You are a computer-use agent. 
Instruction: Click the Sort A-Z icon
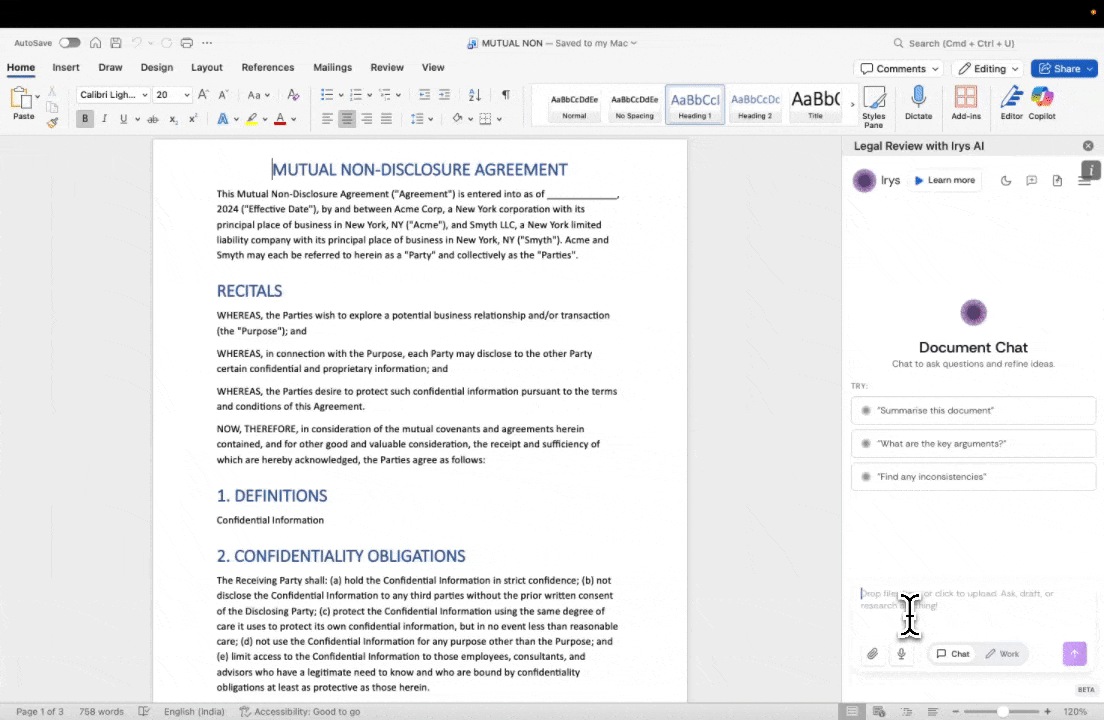point(475,94)
